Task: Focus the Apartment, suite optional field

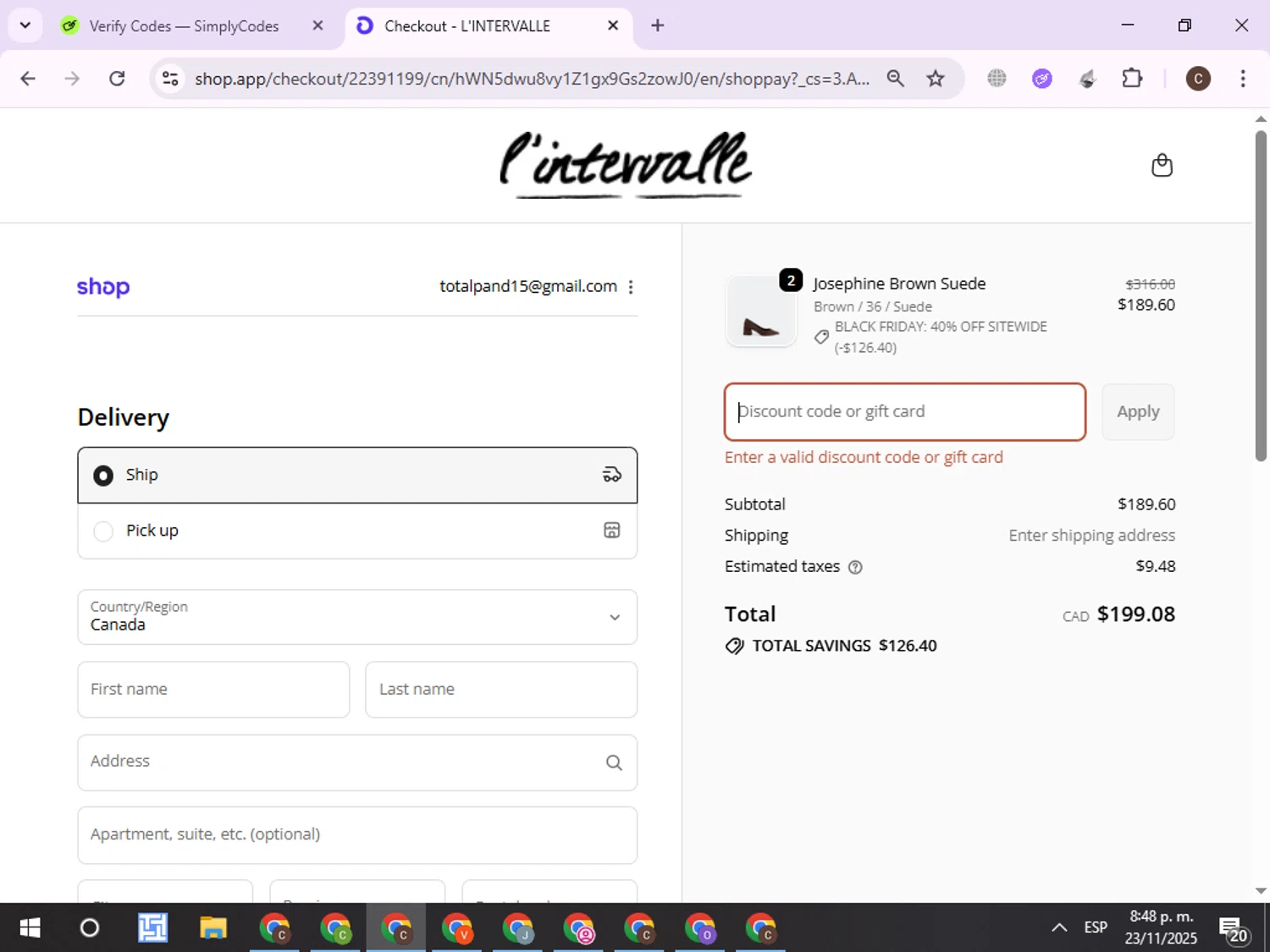Action: (x=357, y=835)
